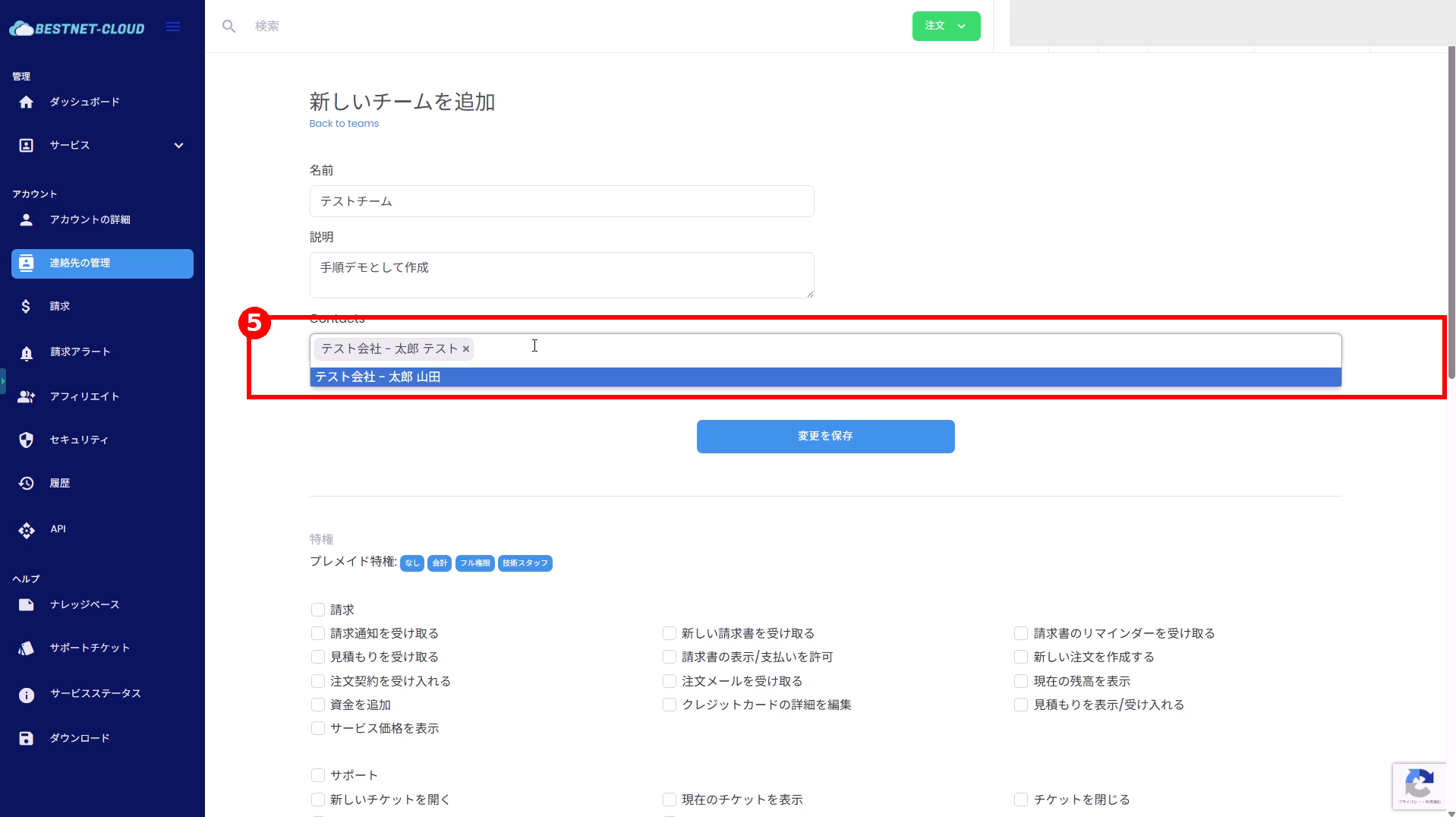Click the 変更を保存 button

coord(825,437)
